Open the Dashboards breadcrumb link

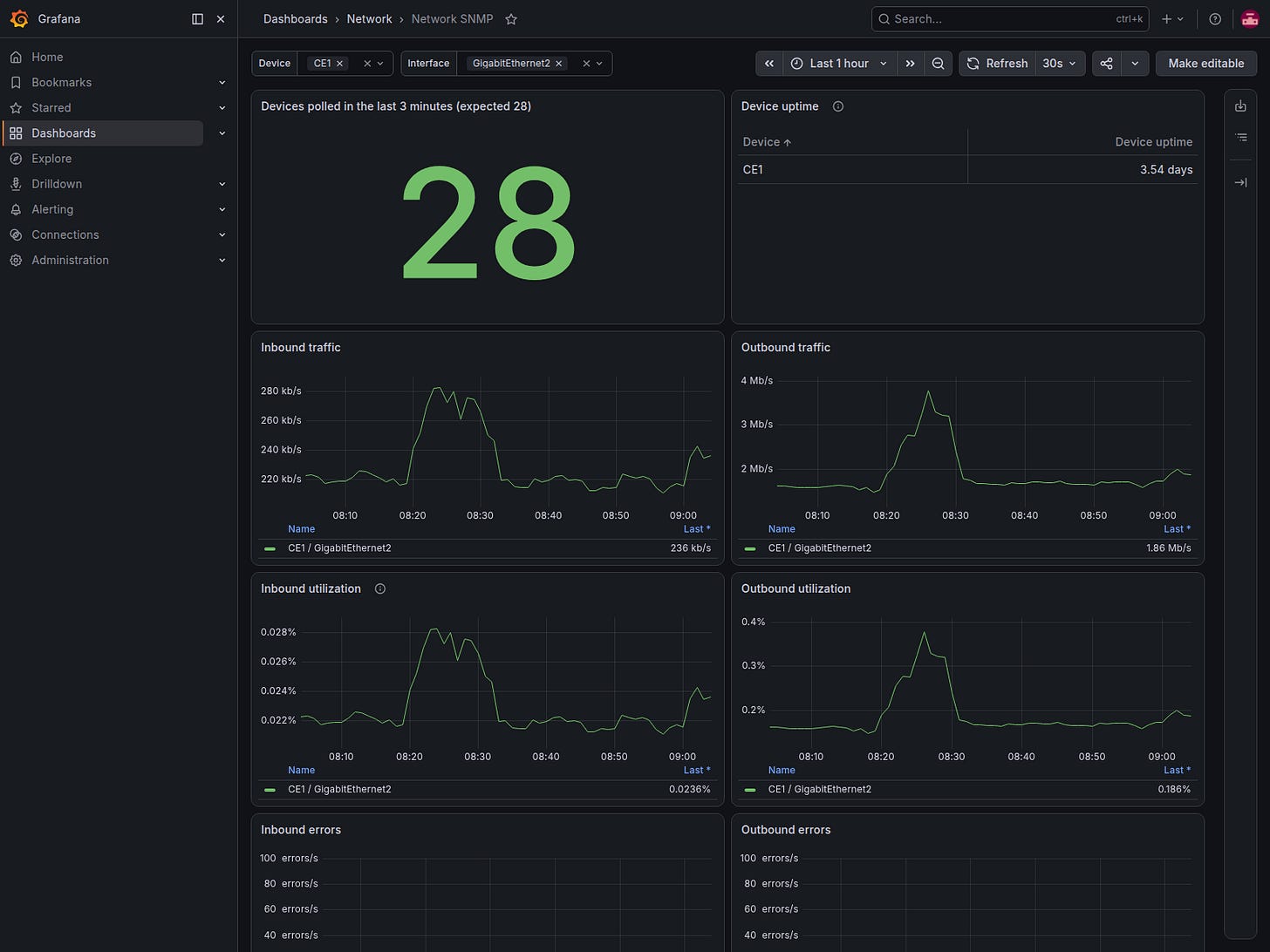click(x=296, y=18)
